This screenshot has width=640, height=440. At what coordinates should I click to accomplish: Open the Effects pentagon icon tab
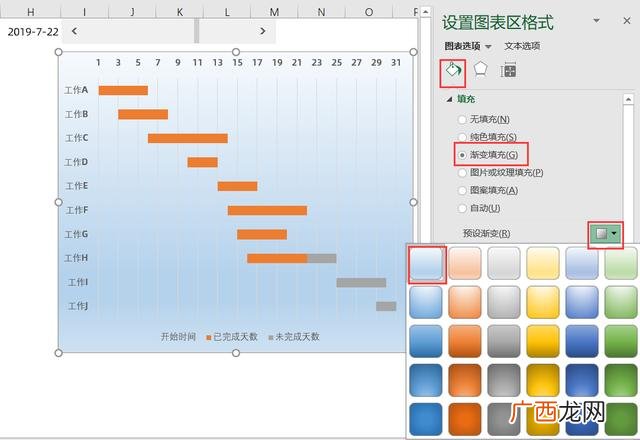coord(480,70)
